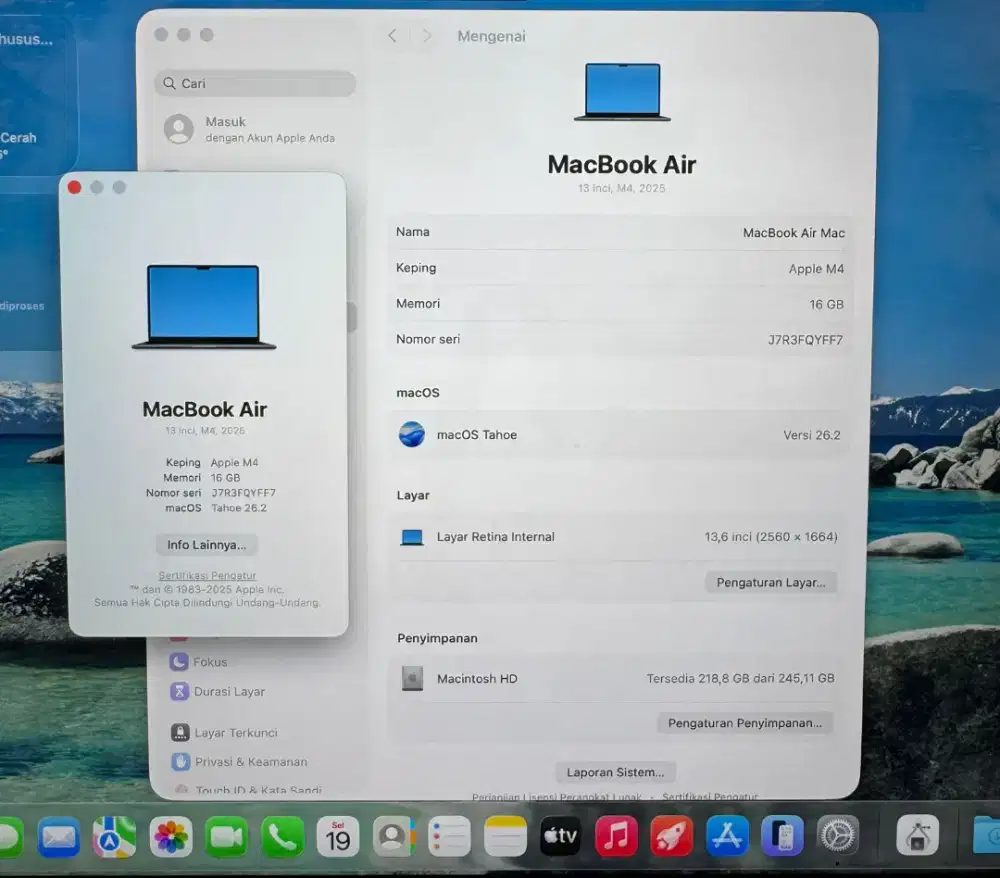Screen dimensions: 1000x878
Task: Open the green Phone app icon
Action: [282, 837]
